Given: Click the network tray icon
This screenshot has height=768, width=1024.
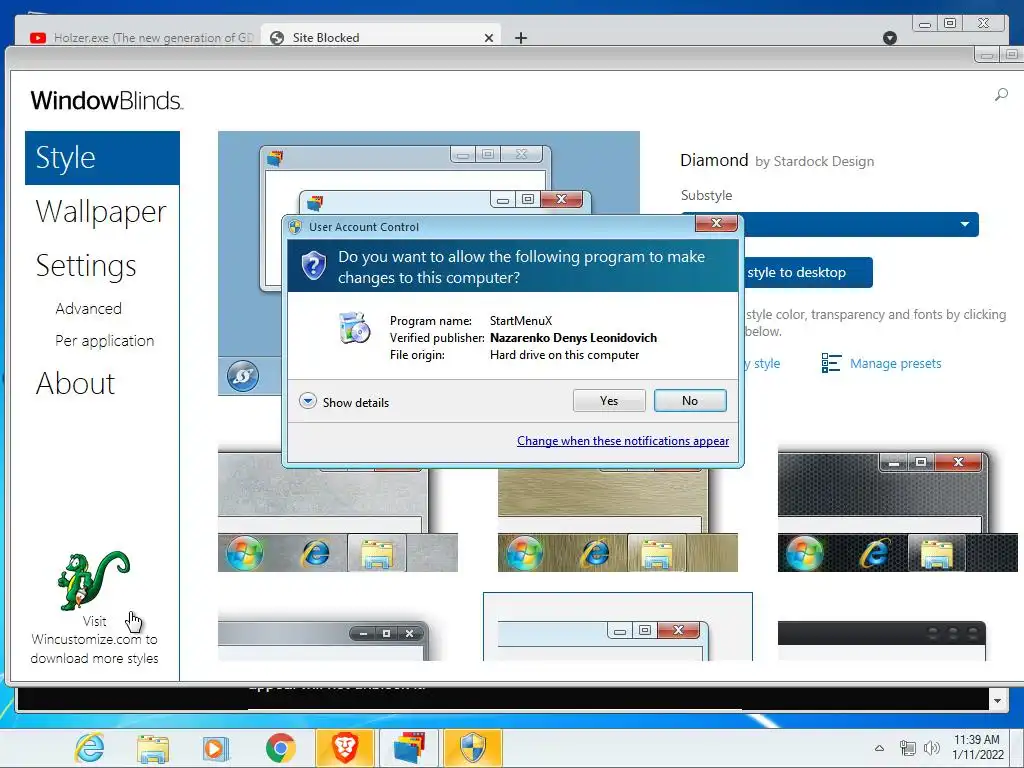Looking at the screenshot, I should (x=908, y=748).
